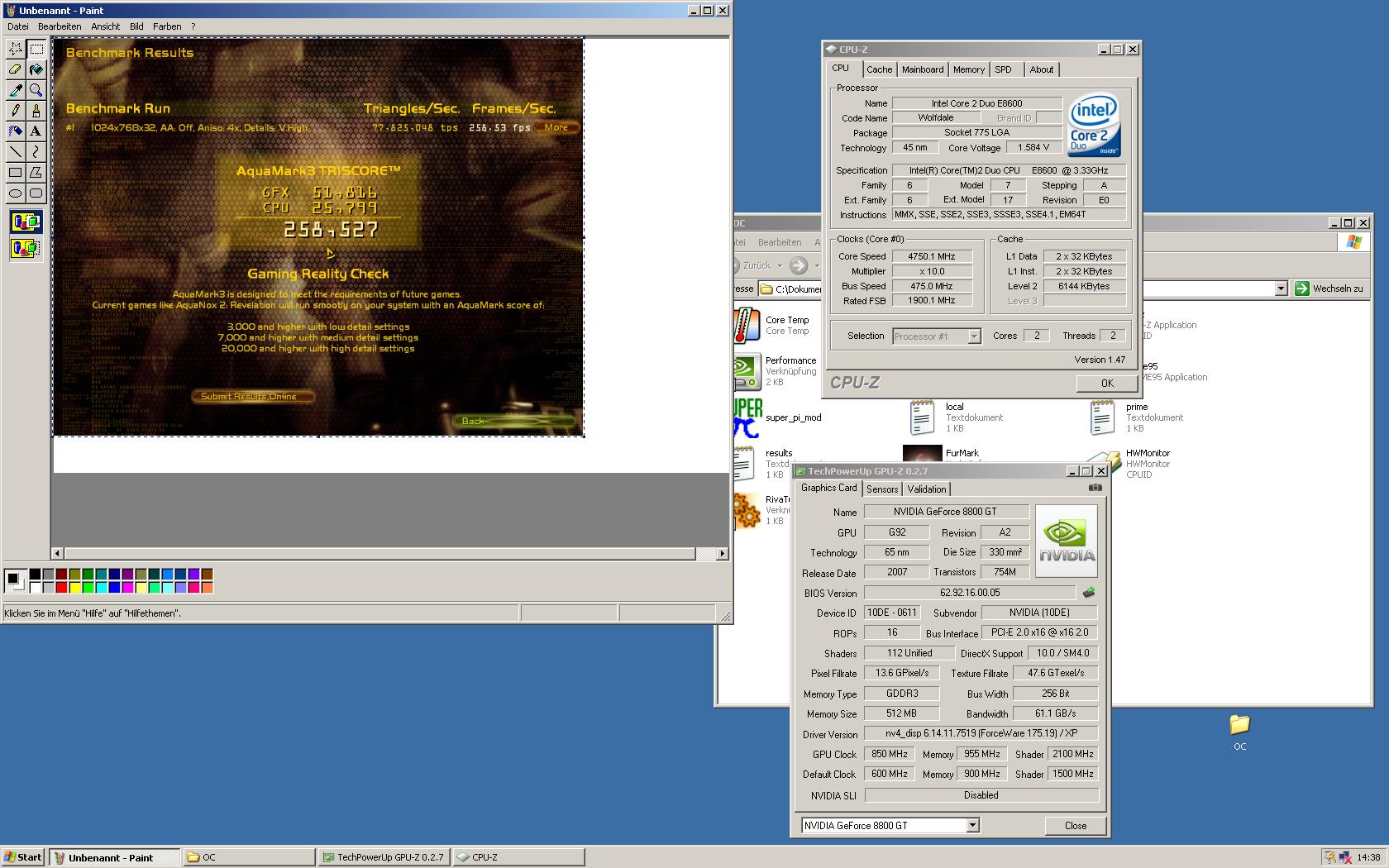This screenshot has width=1389, height=868.
Task: Select the Rounded Rectangle tool
Action: [36, 193]
